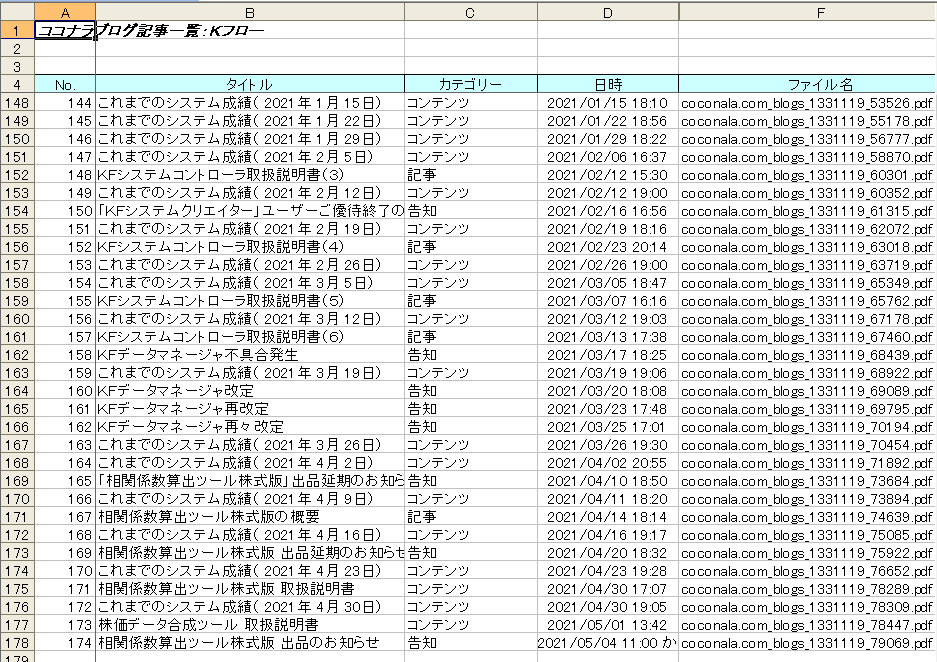The height and width of the screenshot is (662, 937).
Task: Select title cell 株価データ合成ツール 取扱説明書
Action: pyautogui.click(x=250, y=625)
